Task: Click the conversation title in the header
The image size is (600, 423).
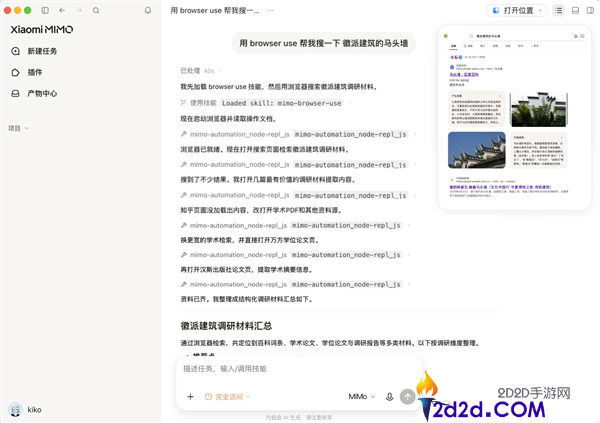Action: point(215,11)
